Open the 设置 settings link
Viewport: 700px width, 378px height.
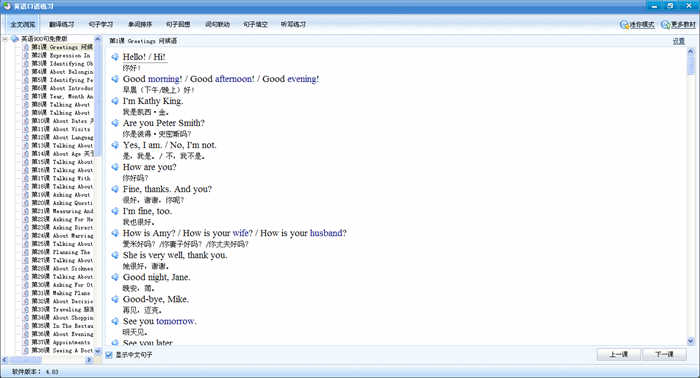pos(679,41)
